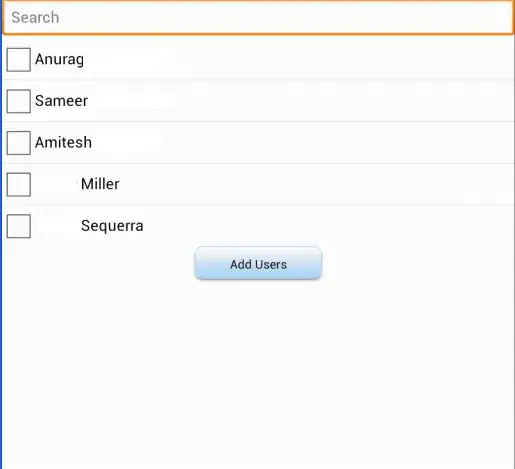Image resolution: width=515 pixels, height=469 pixels.
Task: Focus the Search input field
Action: 258,17
